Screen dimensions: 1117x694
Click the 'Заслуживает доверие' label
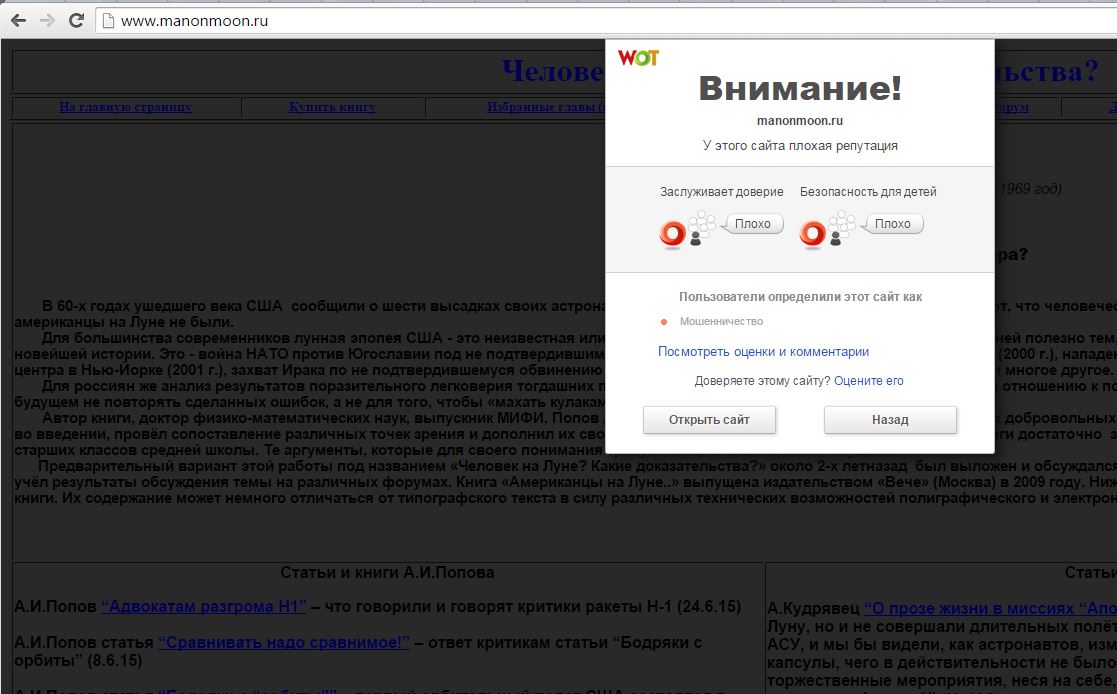(722, 192)
